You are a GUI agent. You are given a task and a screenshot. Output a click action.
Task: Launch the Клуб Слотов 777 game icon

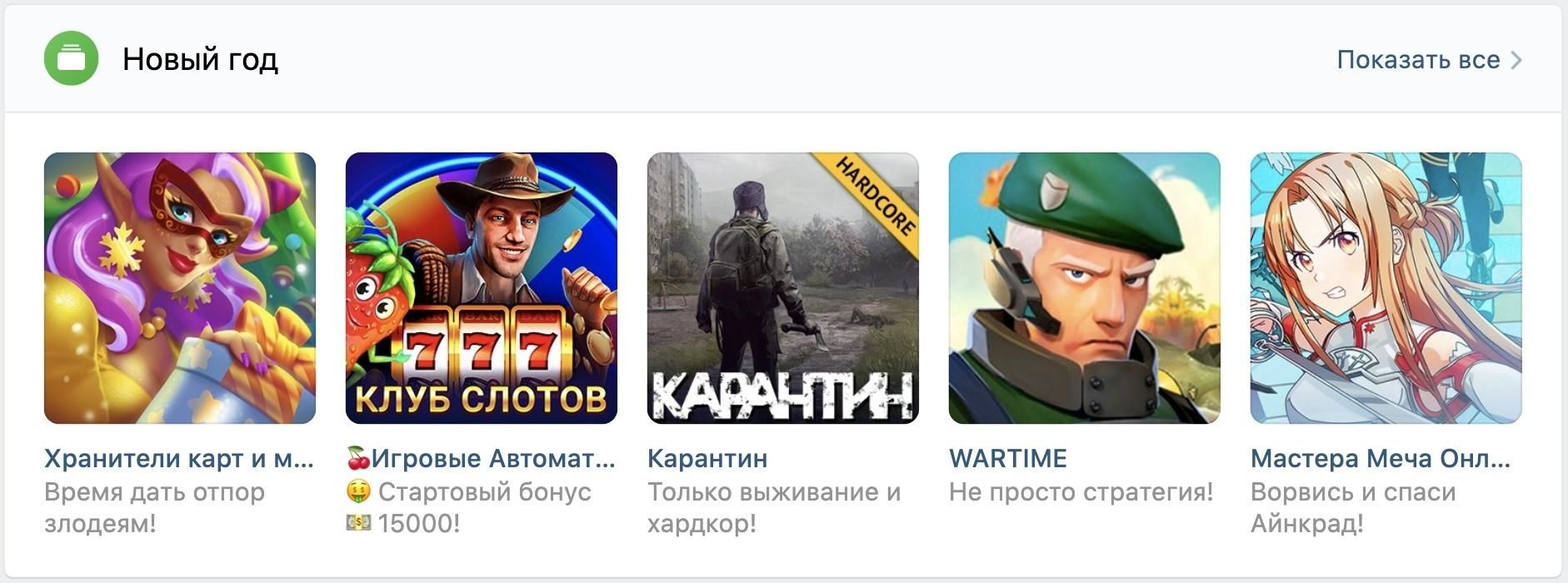482,288
